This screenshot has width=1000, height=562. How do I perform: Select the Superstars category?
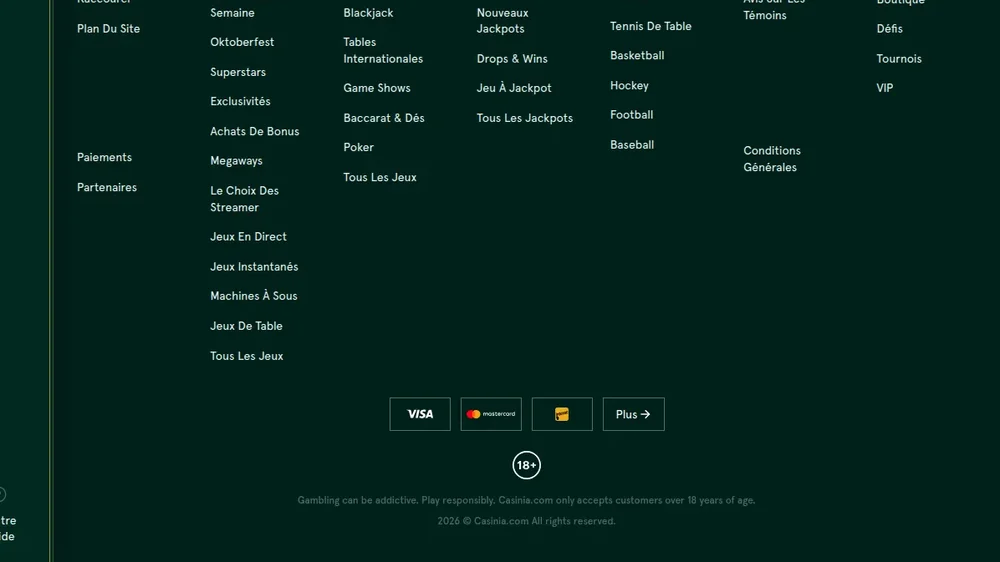click(238, 72)
